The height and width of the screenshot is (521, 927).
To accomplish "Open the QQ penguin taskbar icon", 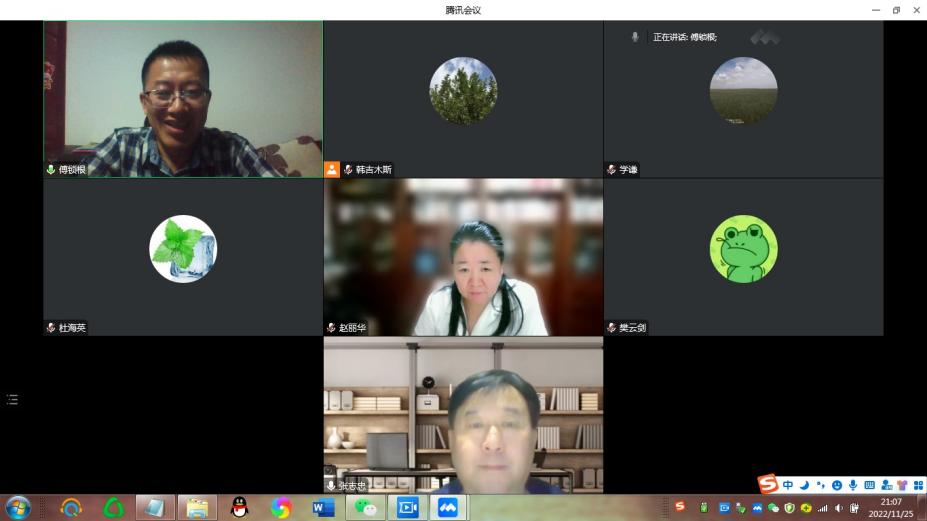I will [239, 507].
